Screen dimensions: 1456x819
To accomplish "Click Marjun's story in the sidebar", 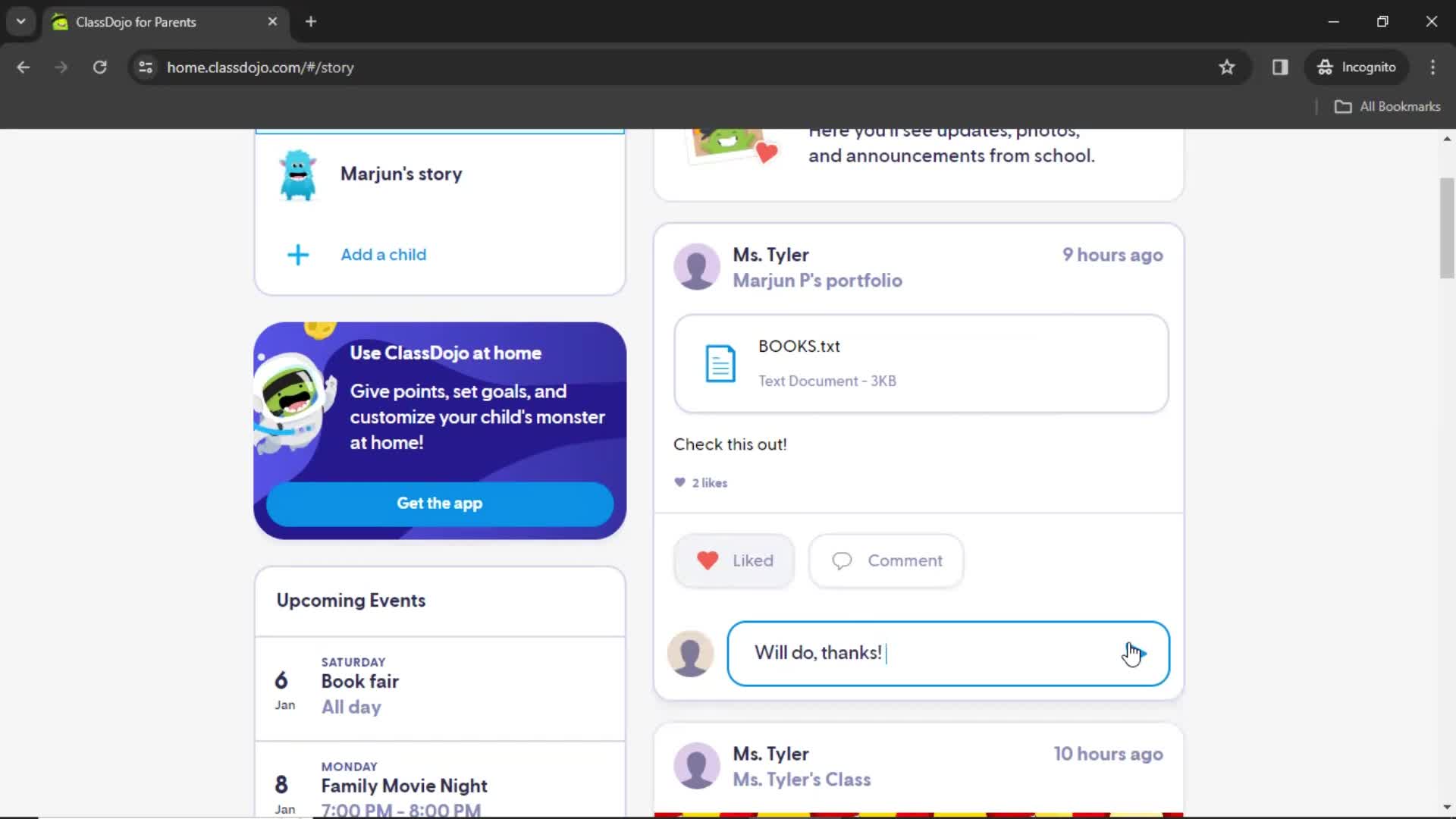I will coord(400,173).
